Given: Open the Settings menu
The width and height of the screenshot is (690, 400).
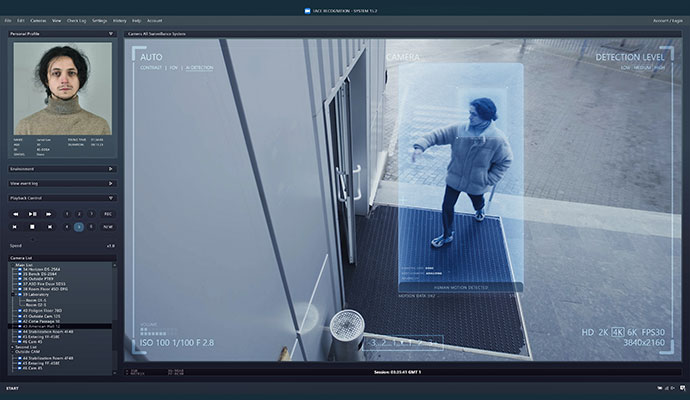Looking at the screenshot, I should click(x=99, y=21).
